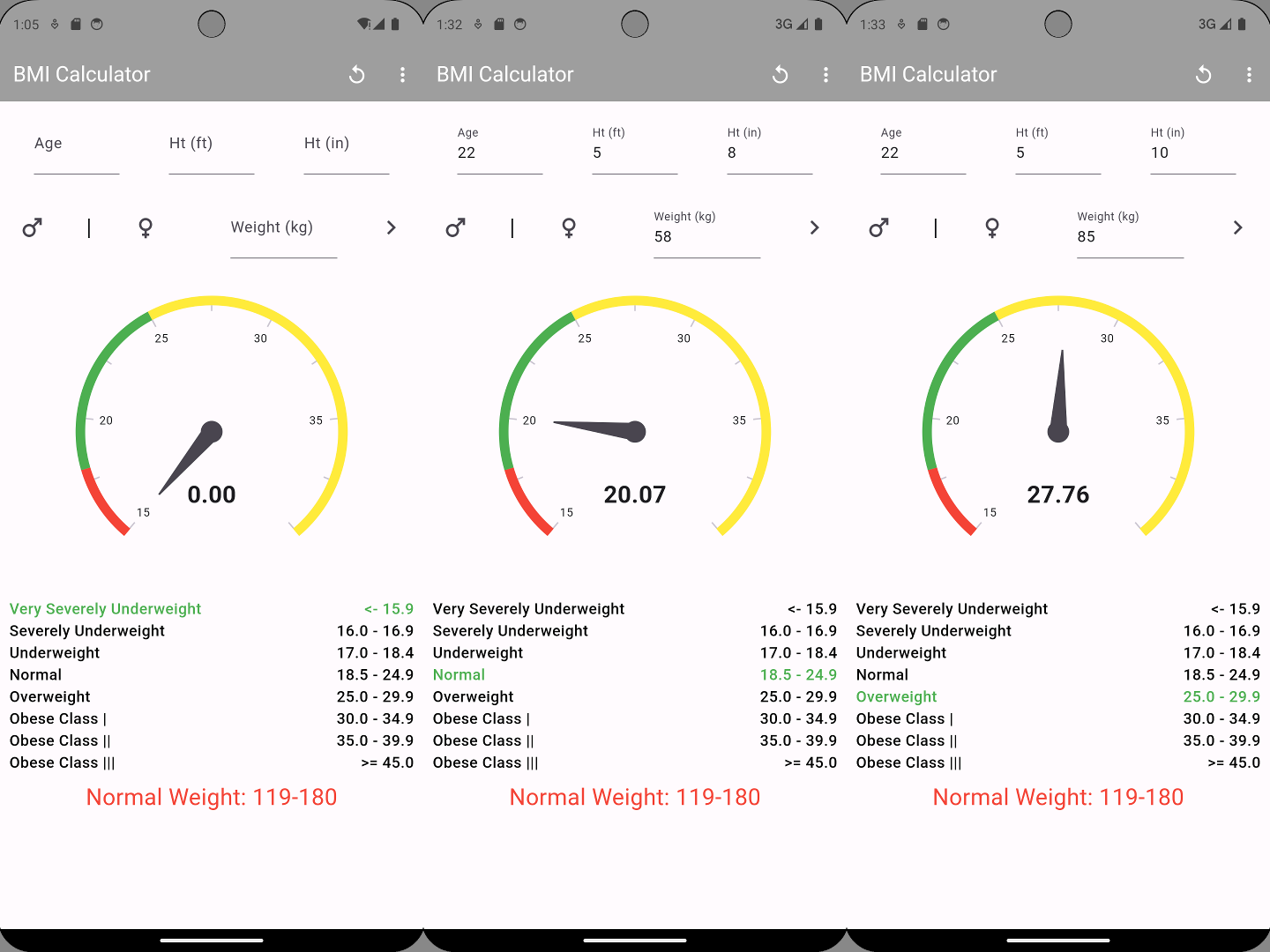Image resolution: width=1270 pixels, height=952 pixels.
Task: Click the reset icon on the 0.00 BMI screen
Action: 356,75
